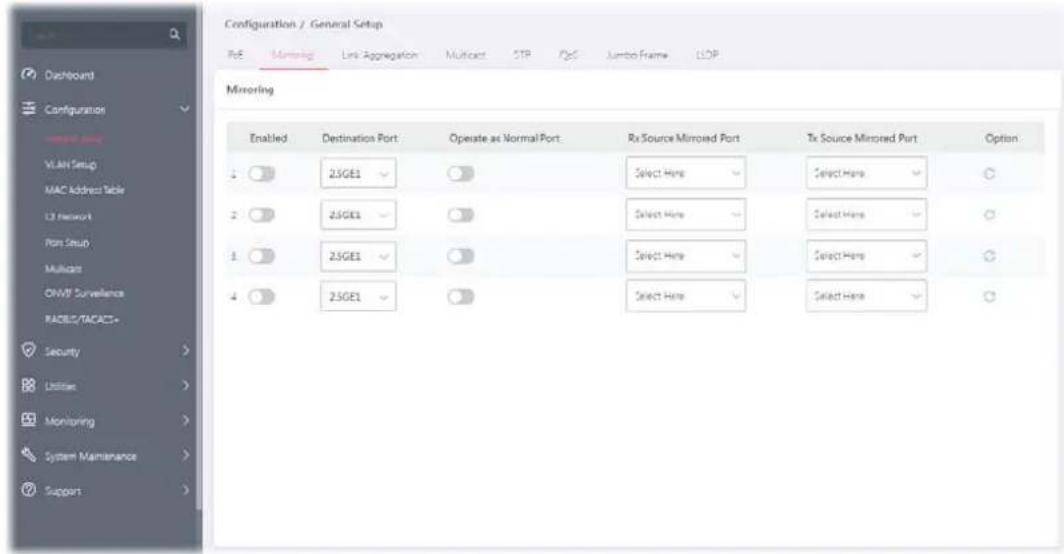The width and height of the screenshot is (1064, 554).
Task: Switch to the LLDP tab
Action: click(x=707, y=55)
